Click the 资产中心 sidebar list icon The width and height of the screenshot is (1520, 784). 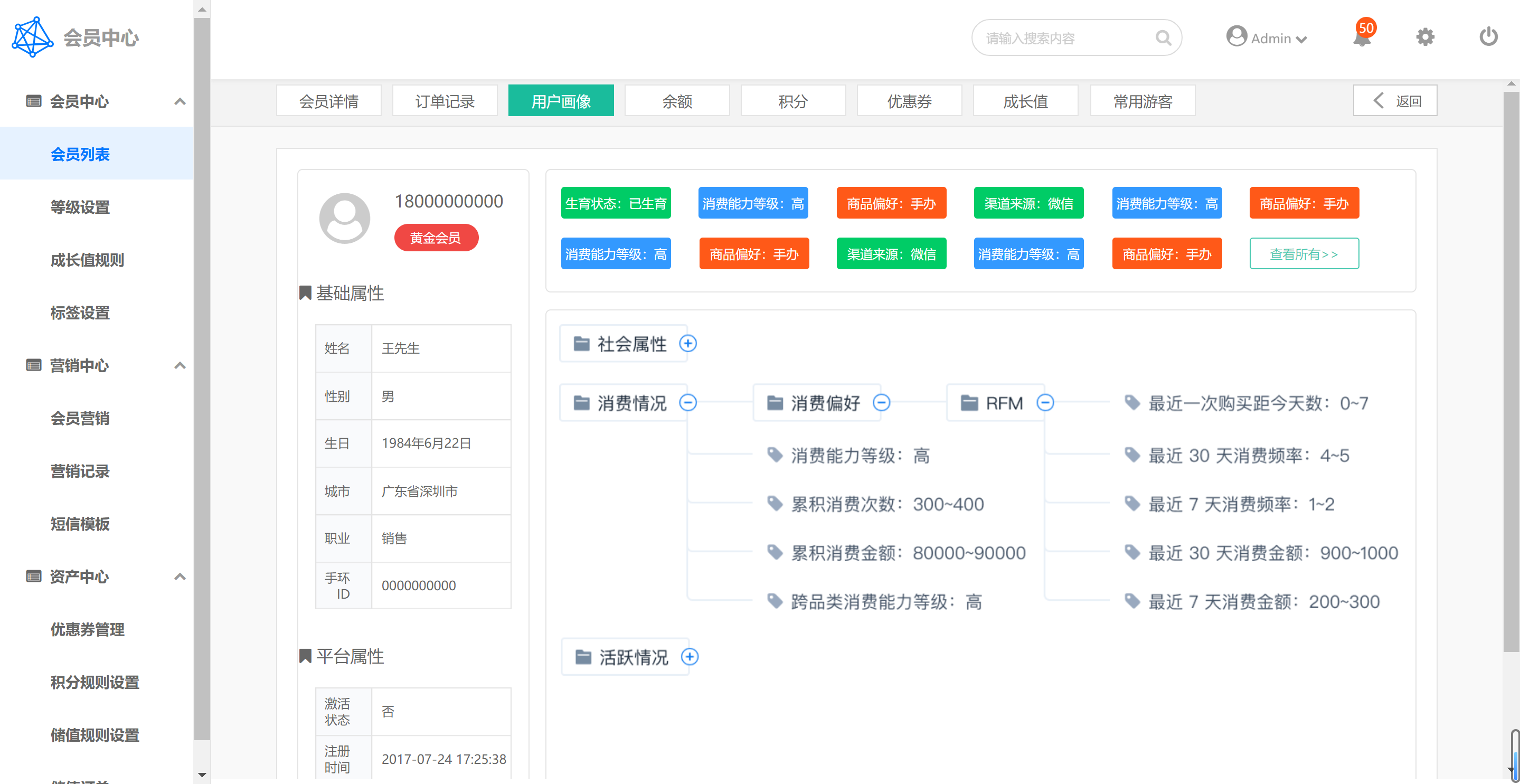[34, 577]
